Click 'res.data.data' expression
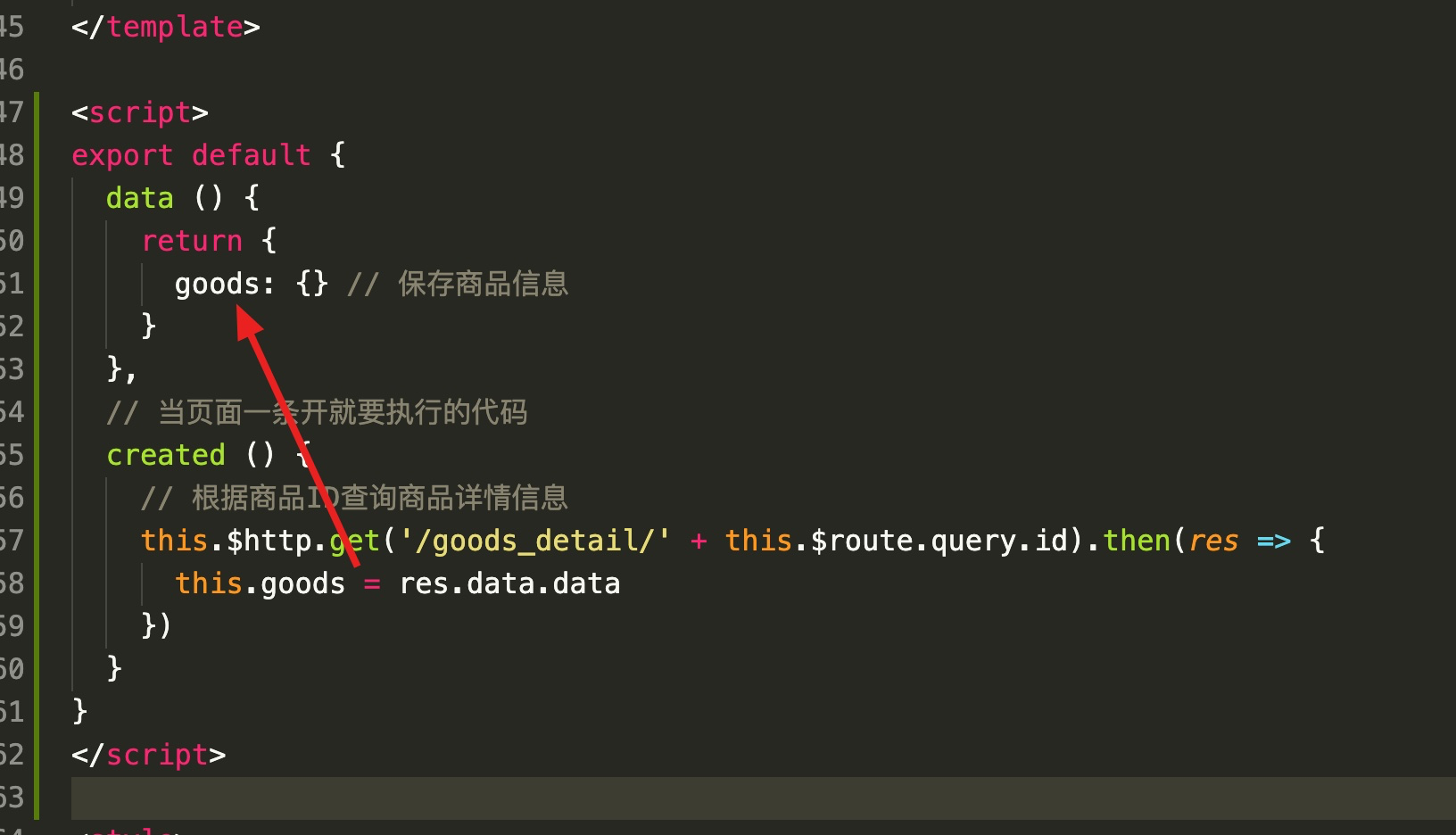The width and height of the screenshot is (1456, 835). pyautogui.click(x=509, y=583)
